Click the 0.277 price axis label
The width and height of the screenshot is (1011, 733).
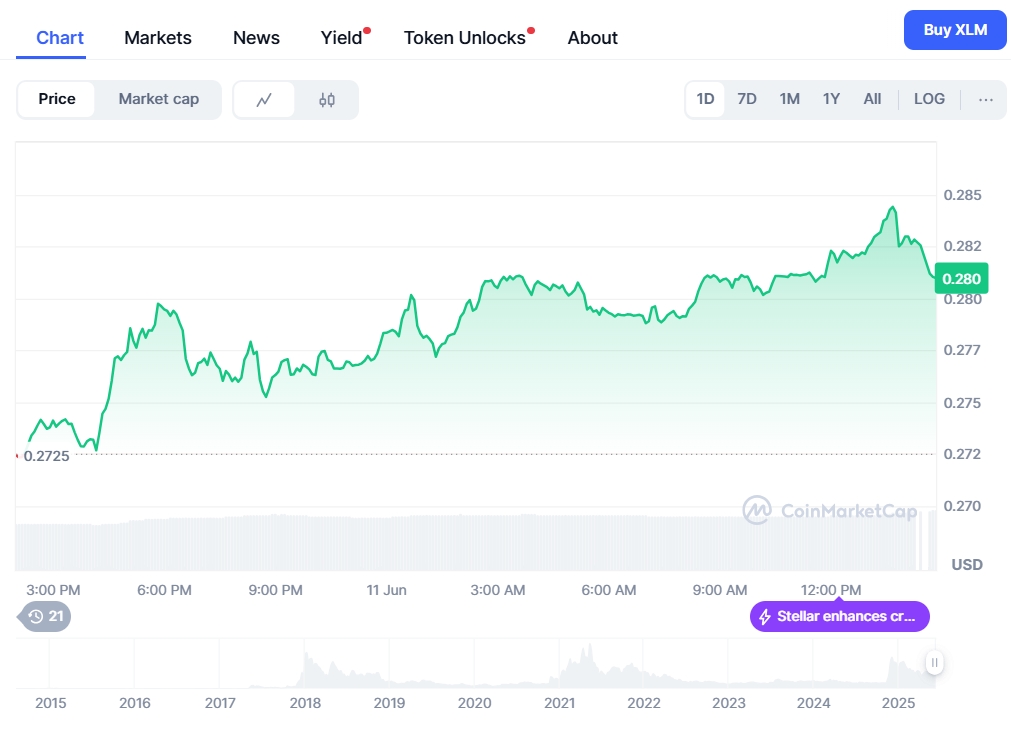pos(963,350)
